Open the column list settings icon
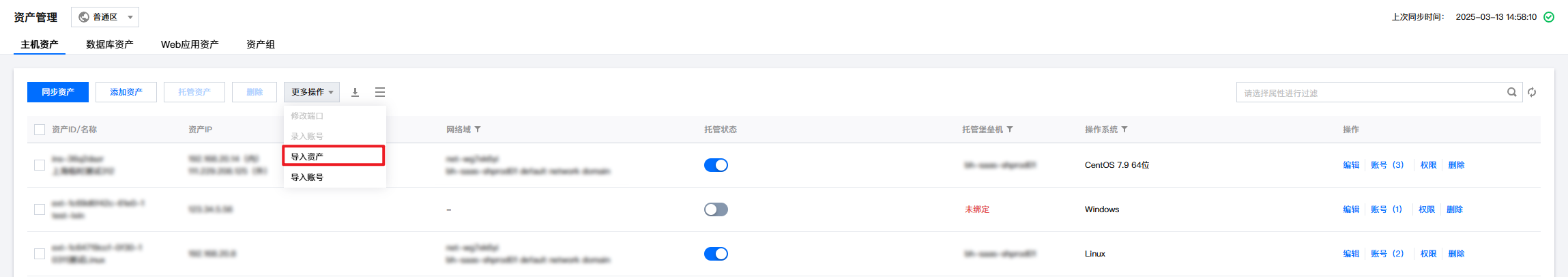 [380, 92]
